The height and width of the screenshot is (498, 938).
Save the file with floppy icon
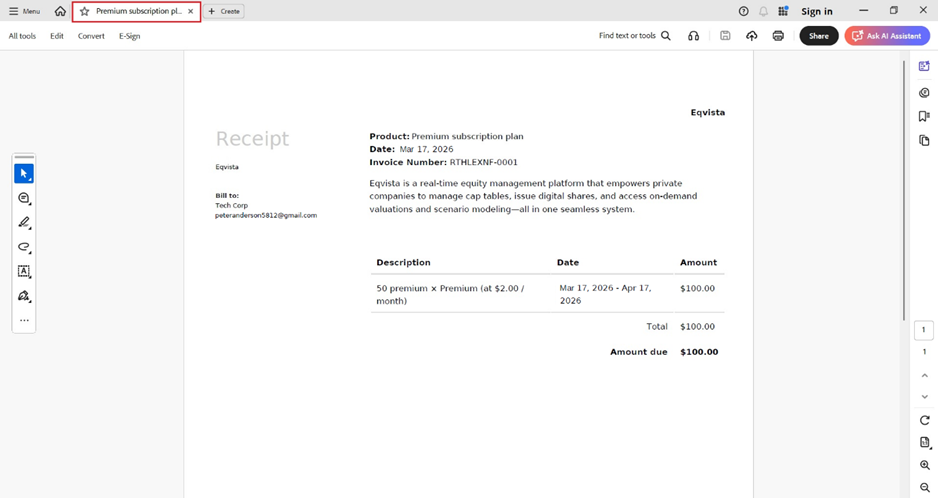tap(725, 36)
